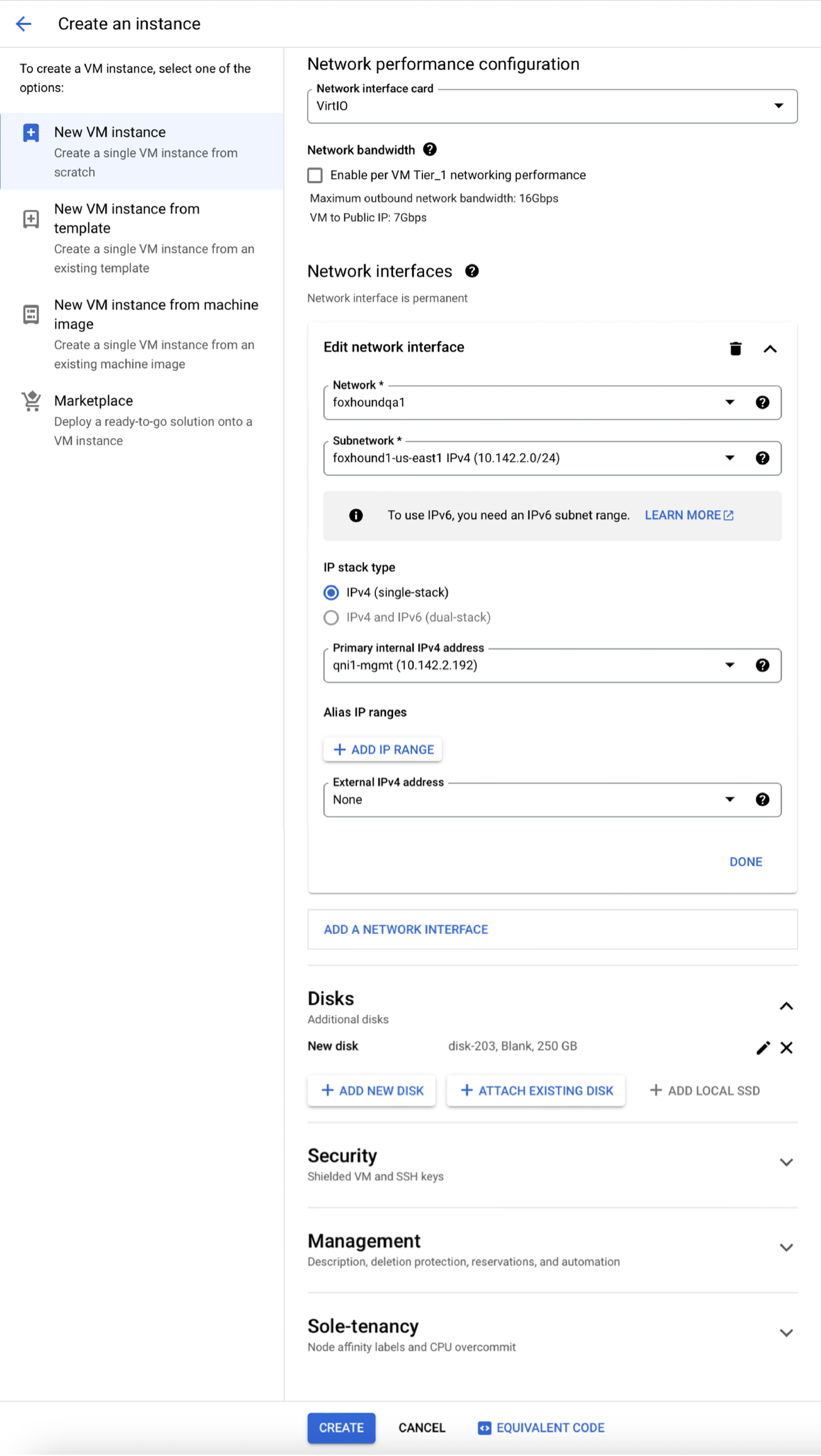Collapse the Disks section

(786, 1006)
